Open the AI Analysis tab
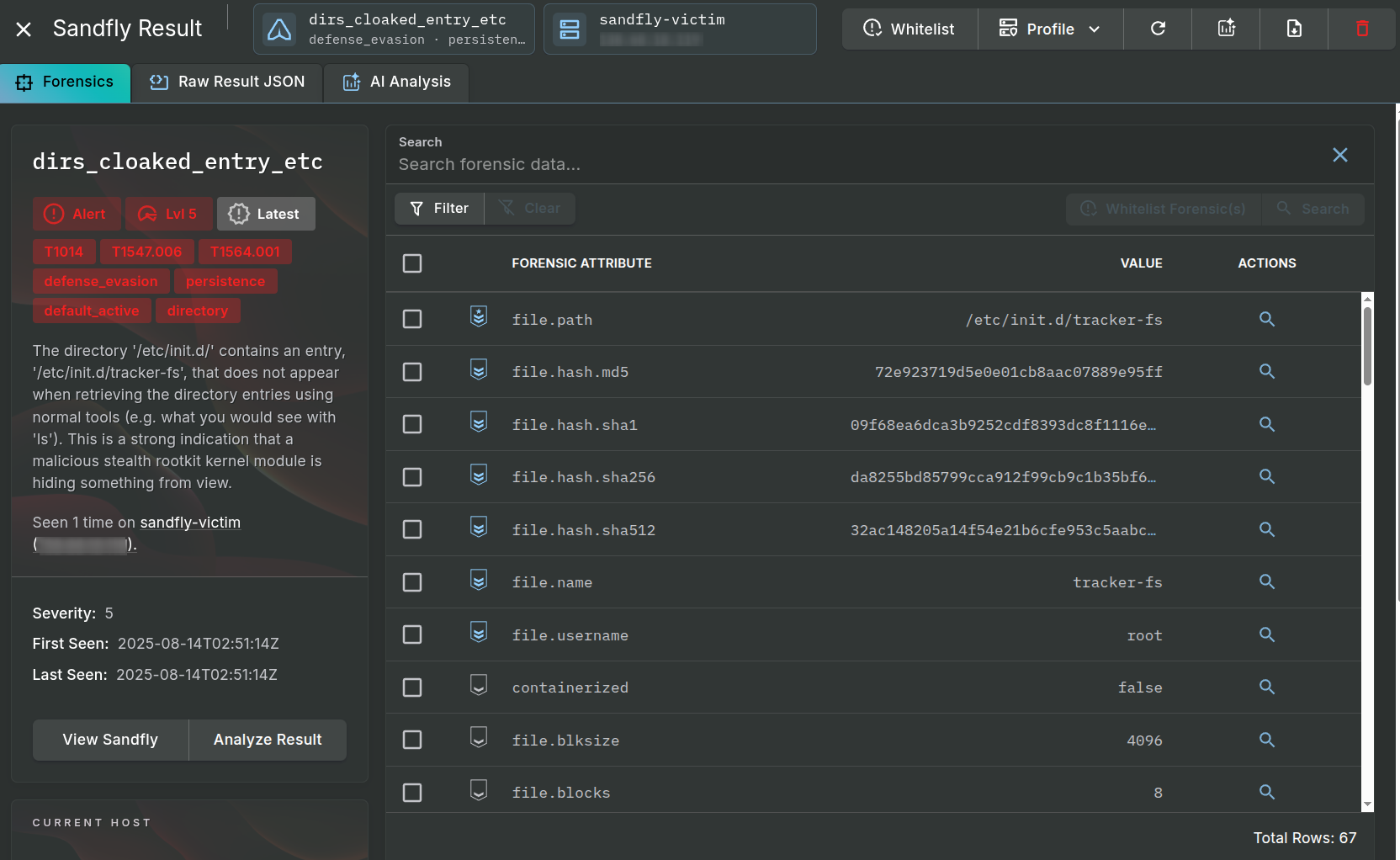This screenshot has width=1400, height=860. pos(396,82)
